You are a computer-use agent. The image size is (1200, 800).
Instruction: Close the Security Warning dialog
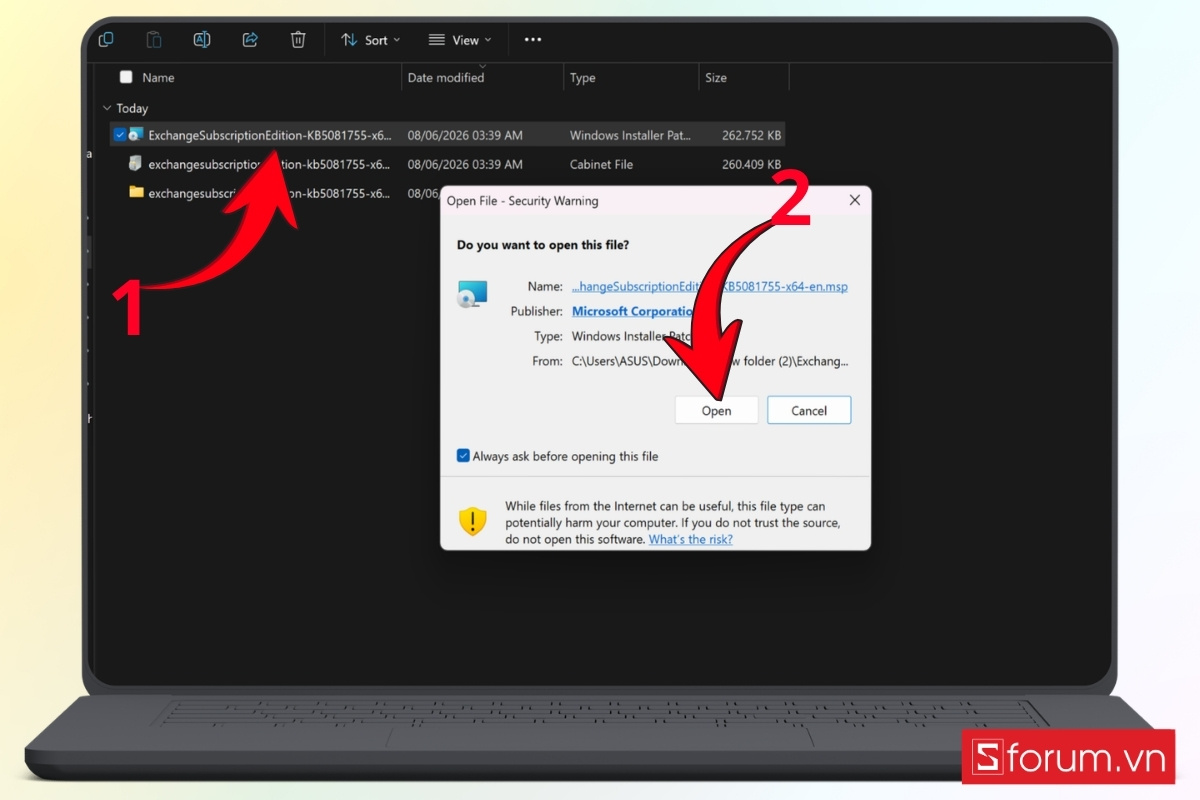pos(854,200)
